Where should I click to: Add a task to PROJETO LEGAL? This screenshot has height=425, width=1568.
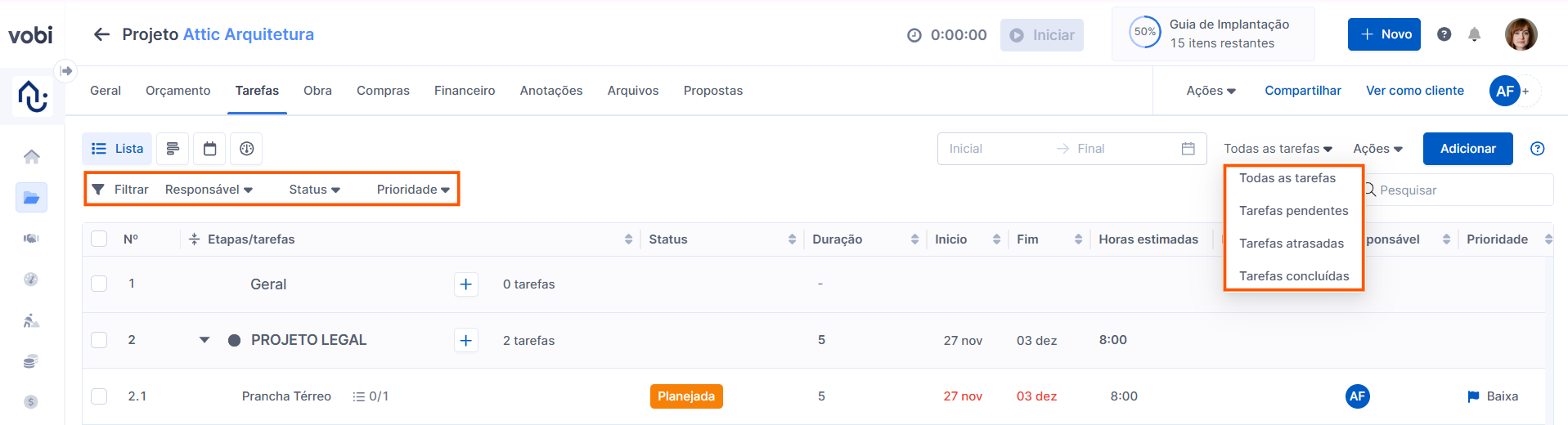click(x=465, y=340)
